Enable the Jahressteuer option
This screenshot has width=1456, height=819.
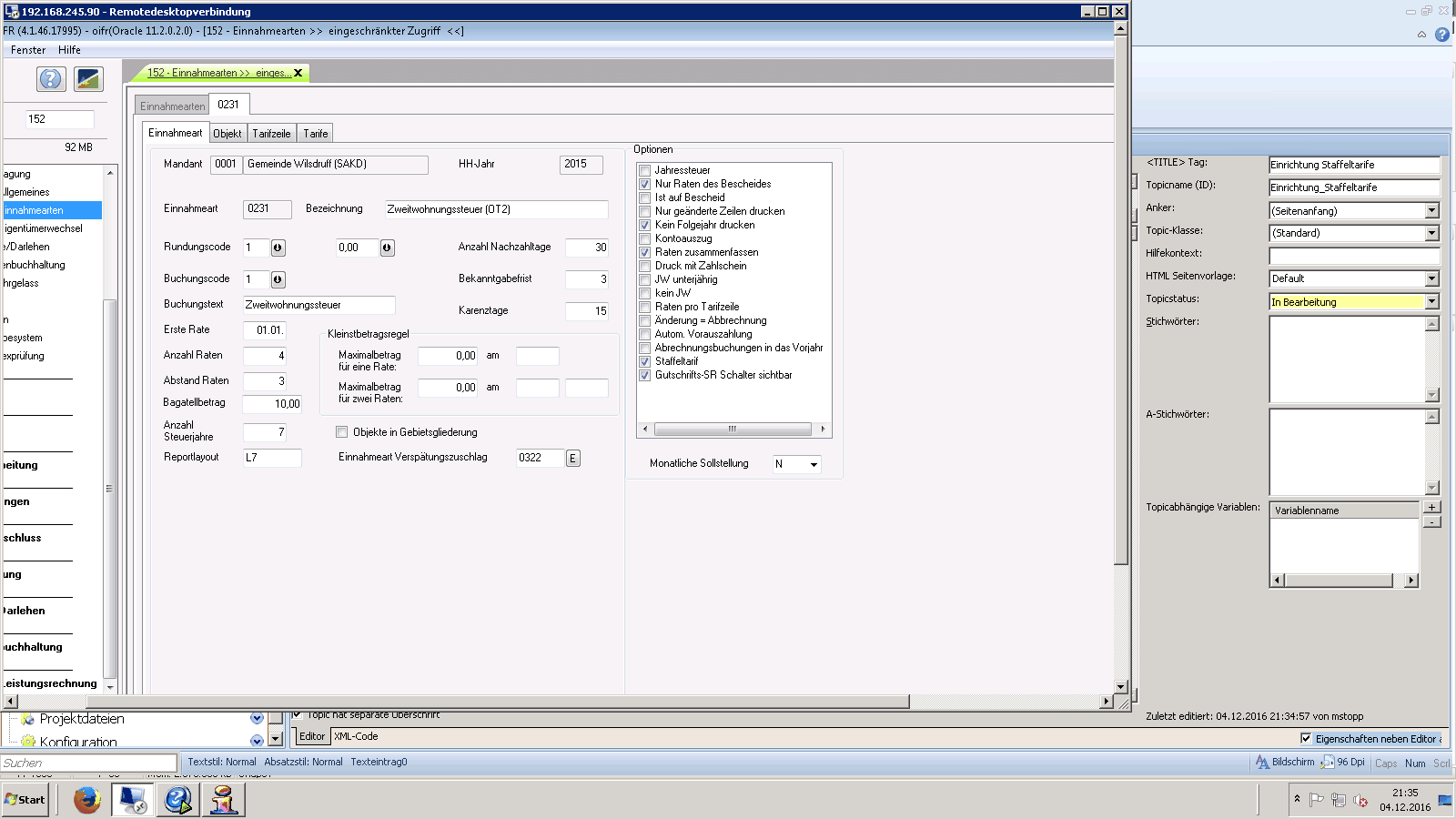coord(645,170)
